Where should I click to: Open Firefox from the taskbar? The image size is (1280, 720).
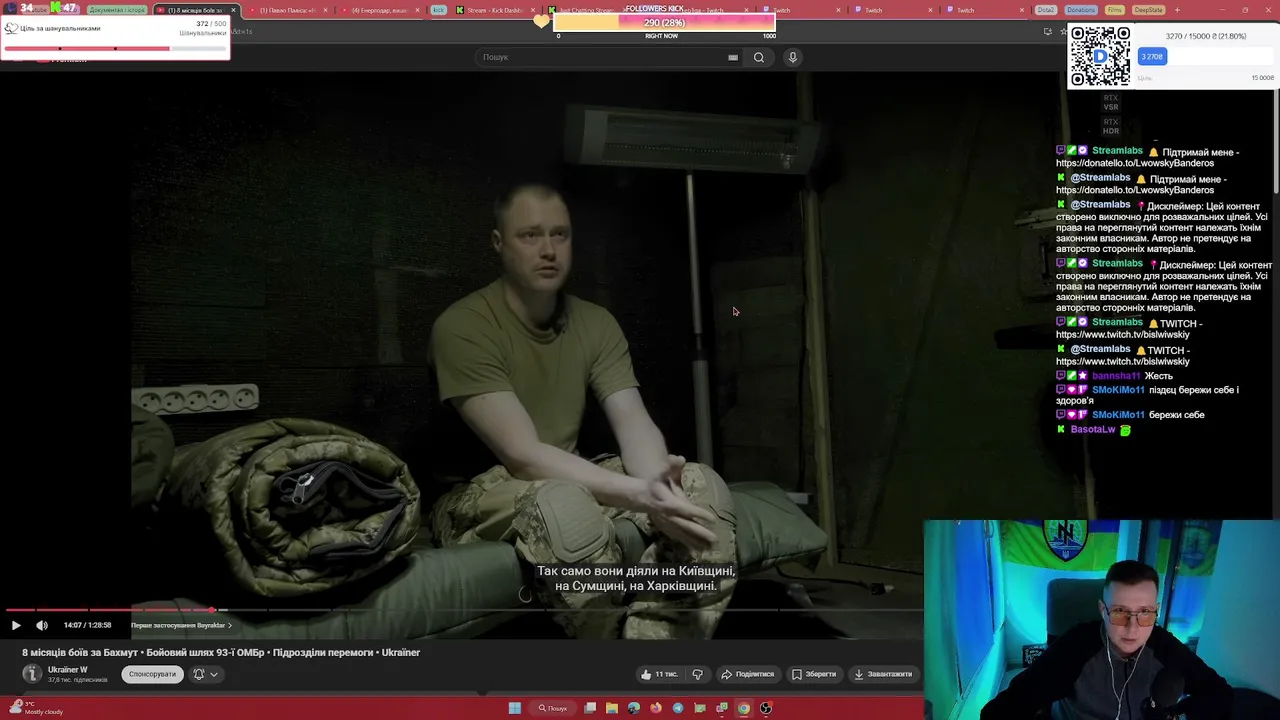pyautogui.click(x=656, y=708)
